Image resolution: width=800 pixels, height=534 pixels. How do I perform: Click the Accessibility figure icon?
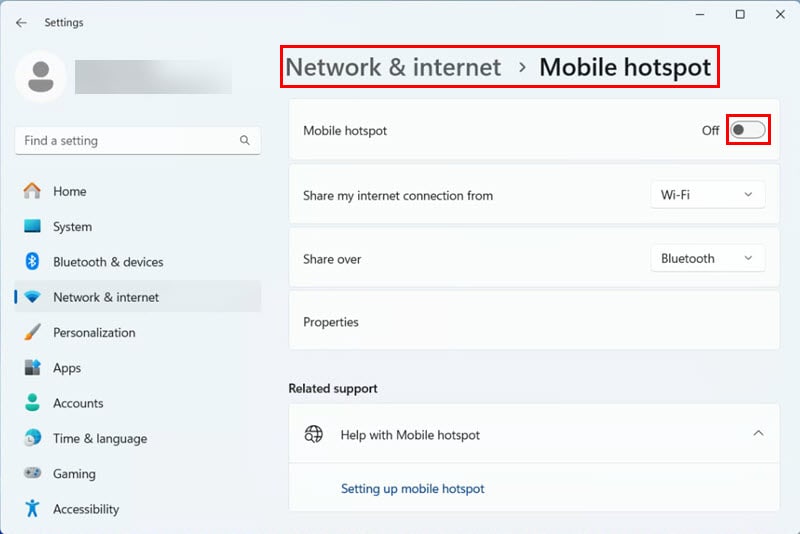pyautogui.click(x=32, y=508)
